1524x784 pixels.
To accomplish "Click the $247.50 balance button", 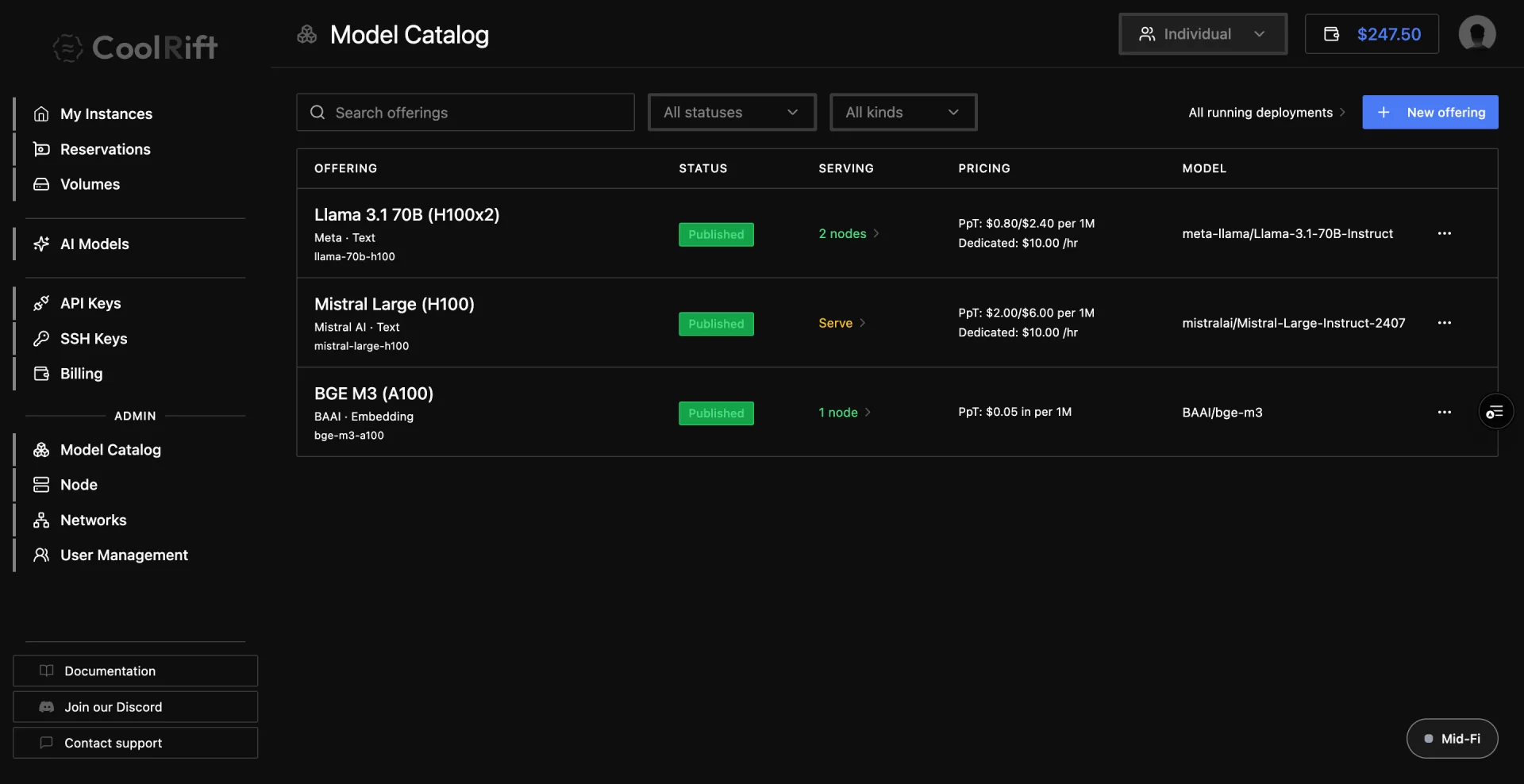I will (1372, 34).
